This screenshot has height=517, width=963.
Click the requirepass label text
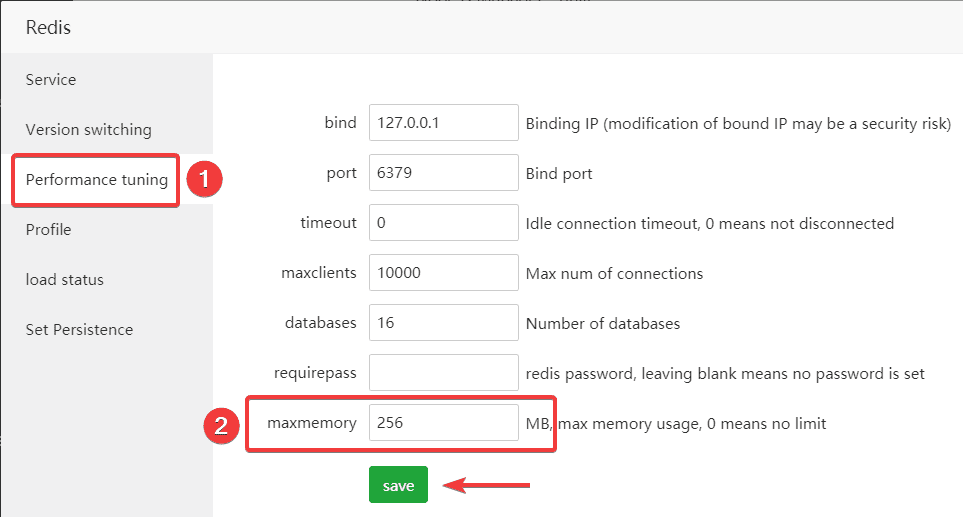pos(315,373)
